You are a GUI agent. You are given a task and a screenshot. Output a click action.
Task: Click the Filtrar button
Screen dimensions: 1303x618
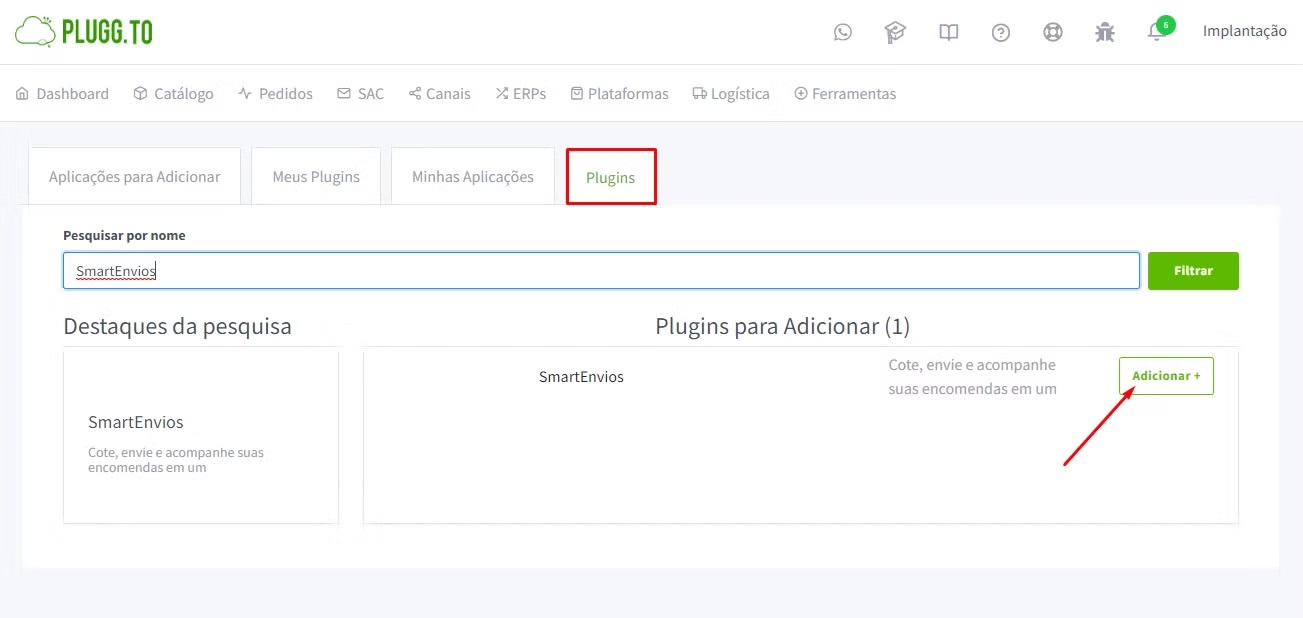pos(1193,271)
